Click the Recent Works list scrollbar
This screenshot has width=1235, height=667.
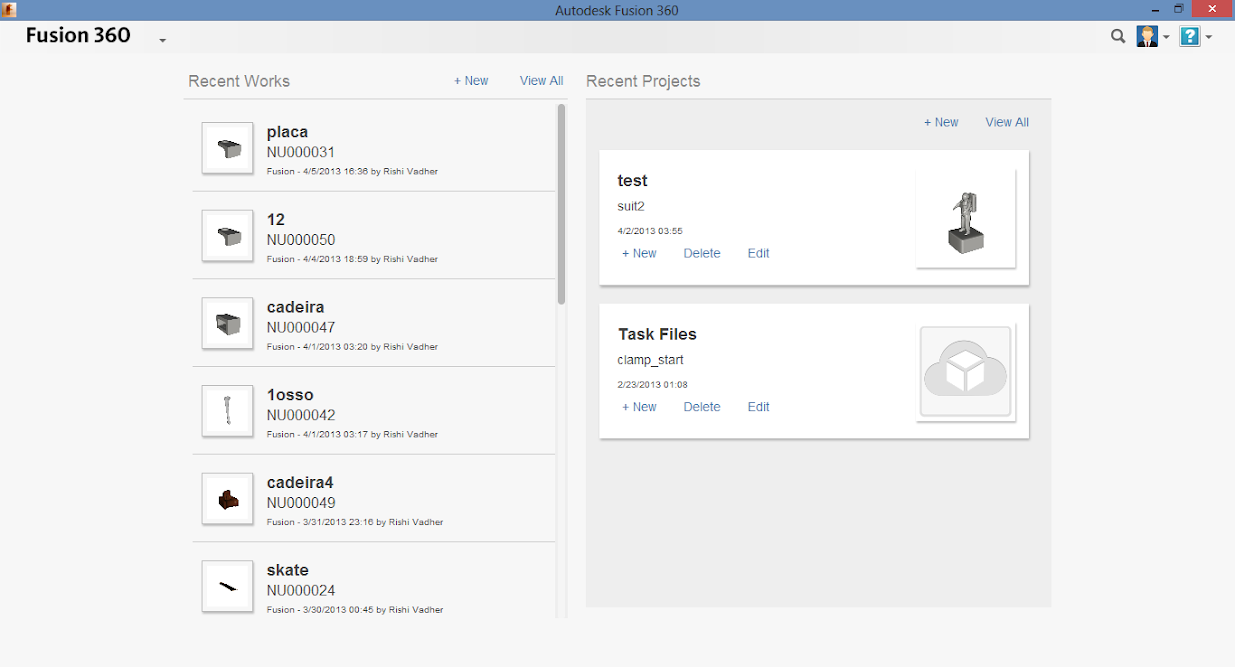click(561, 204)
